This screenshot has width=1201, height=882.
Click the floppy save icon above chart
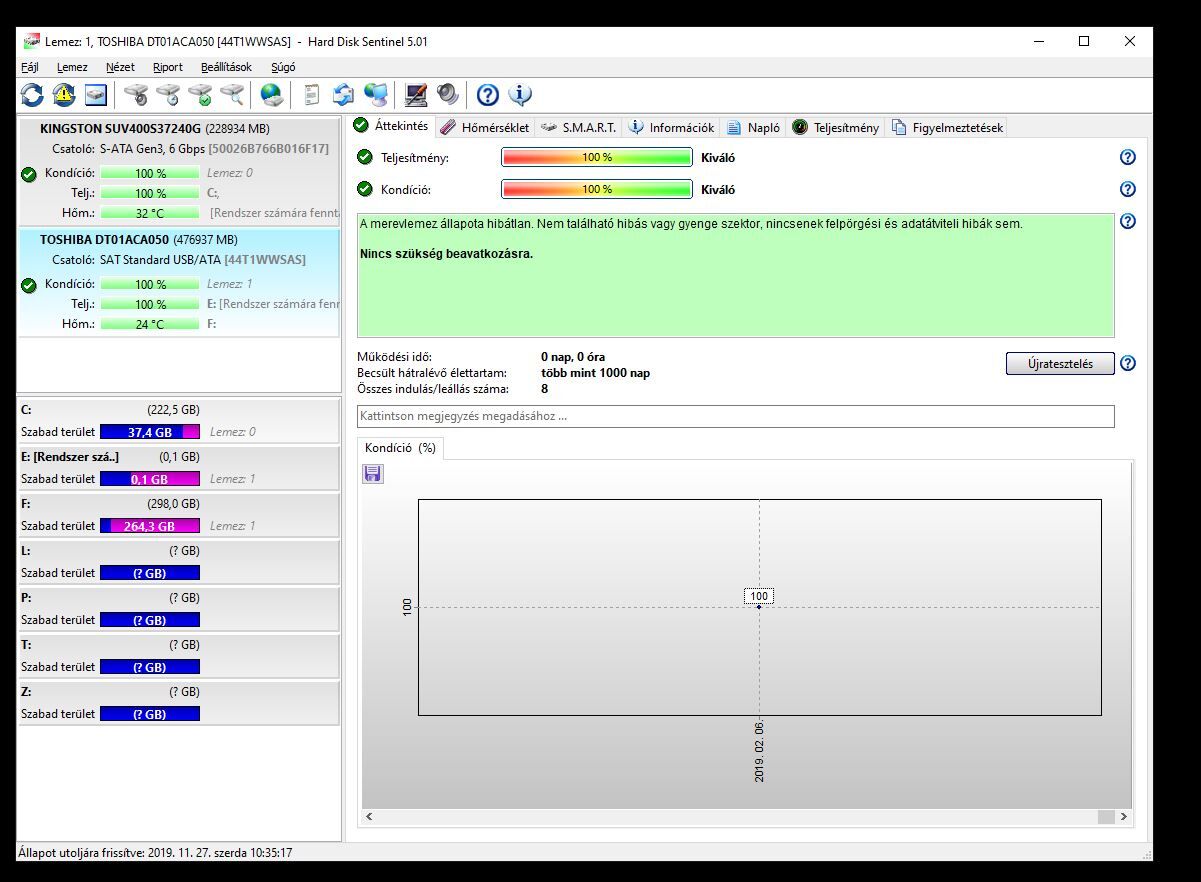(373, 473)
